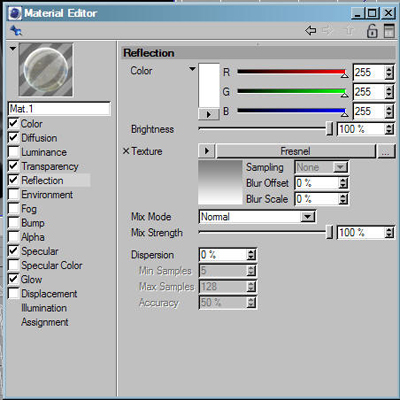Toggle the Specular channel checkbox

tap(13, 251)
